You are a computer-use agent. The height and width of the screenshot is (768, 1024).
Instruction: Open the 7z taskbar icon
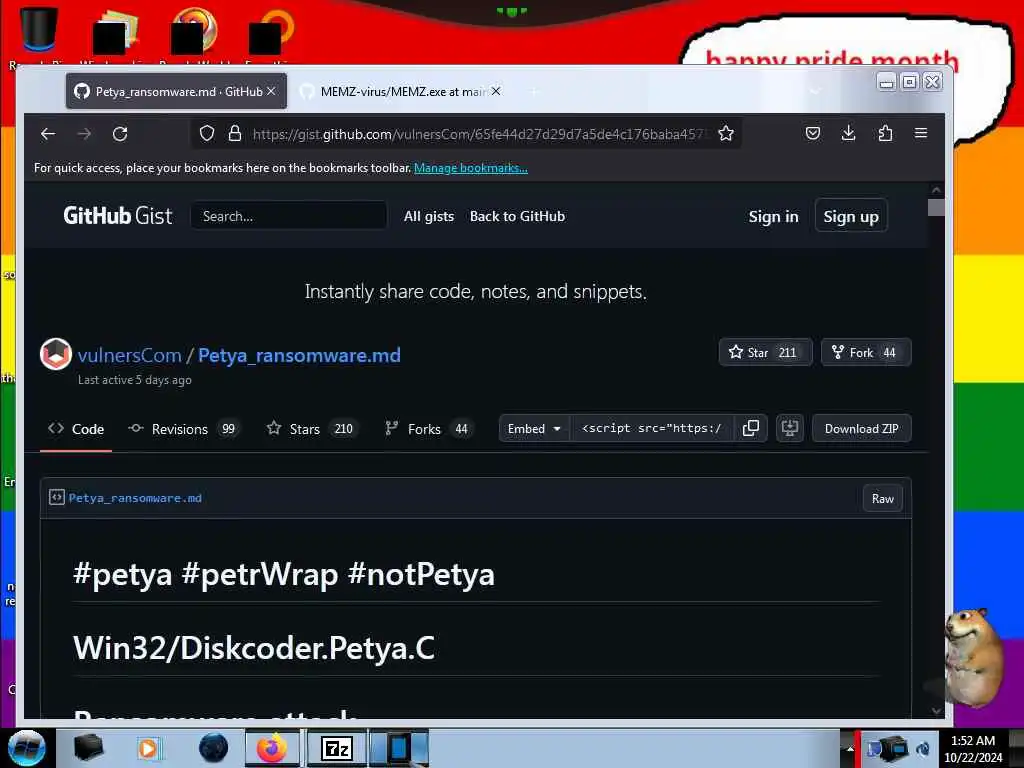click(x=337, y=748)
